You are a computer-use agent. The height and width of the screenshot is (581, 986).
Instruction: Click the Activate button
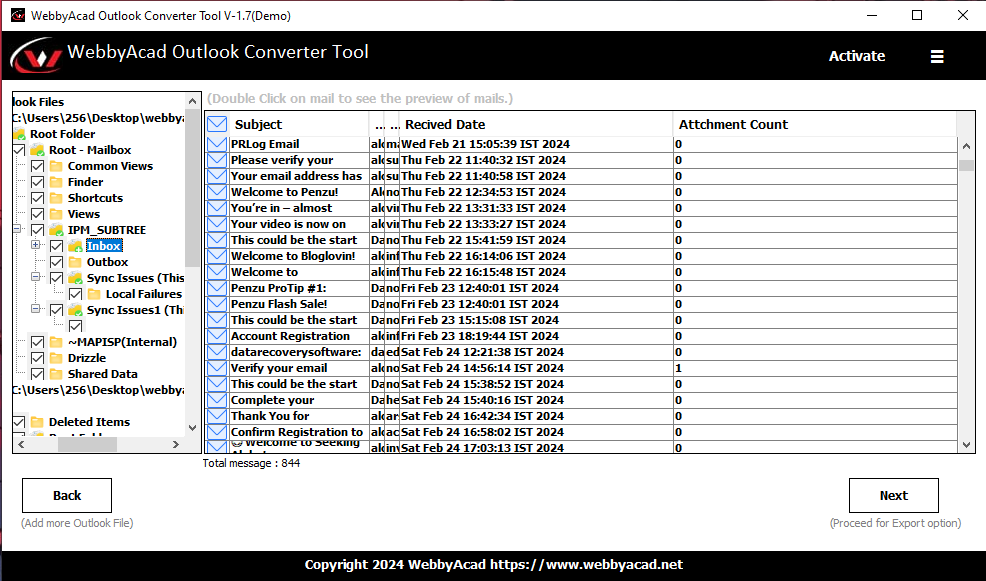coord(856,56)
